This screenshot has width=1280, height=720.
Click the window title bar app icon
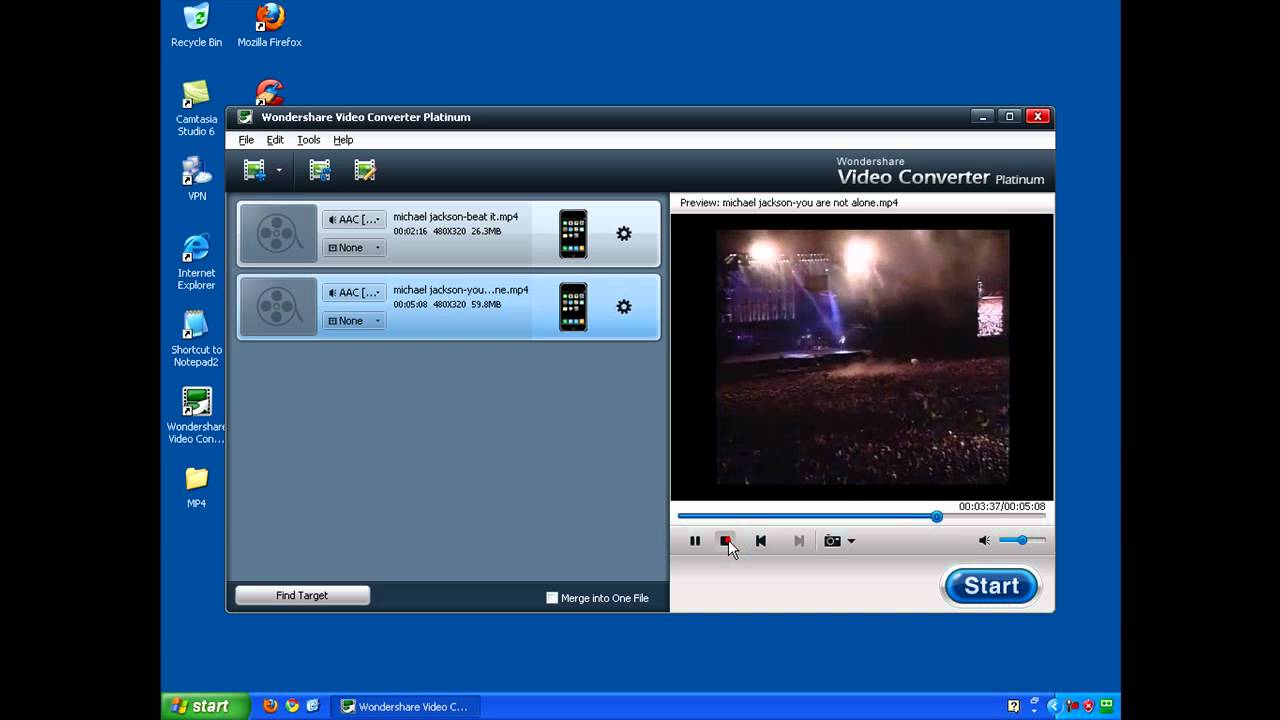point(245,117)
